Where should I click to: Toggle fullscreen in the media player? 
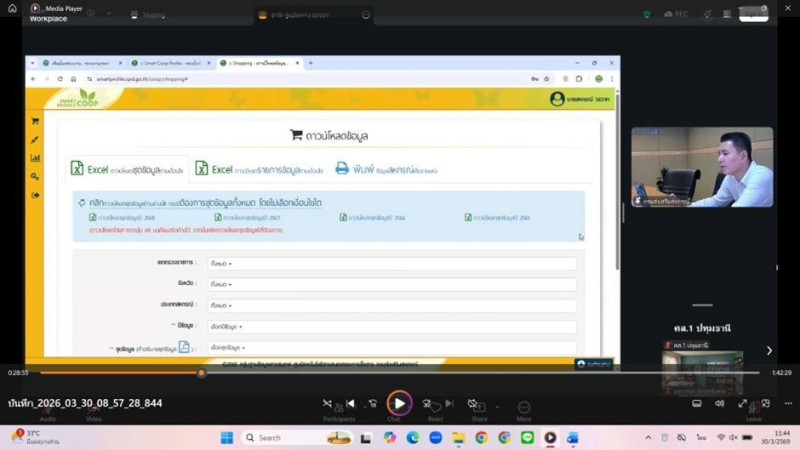(x=742, y=403)
